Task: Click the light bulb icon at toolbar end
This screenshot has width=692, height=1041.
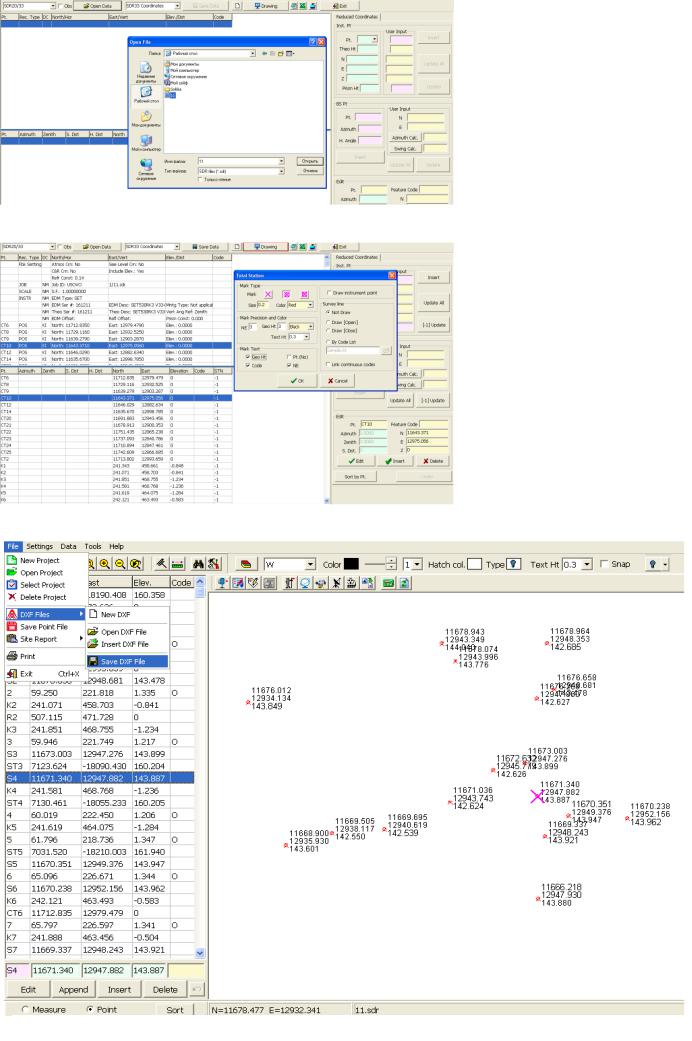Action: click(x=653, y=564)
